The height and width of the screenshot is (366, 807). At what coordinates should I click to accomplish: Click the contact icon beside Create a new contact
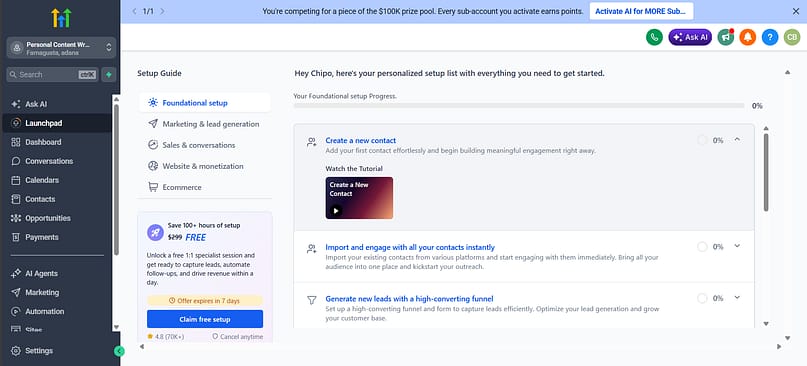pos(311,142)
